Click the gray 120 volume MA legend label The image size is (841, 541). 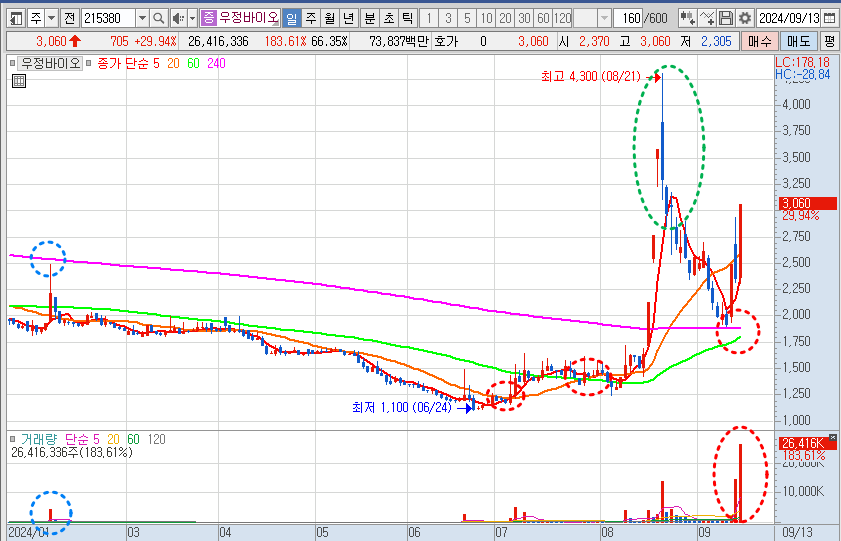pos(156,439)
